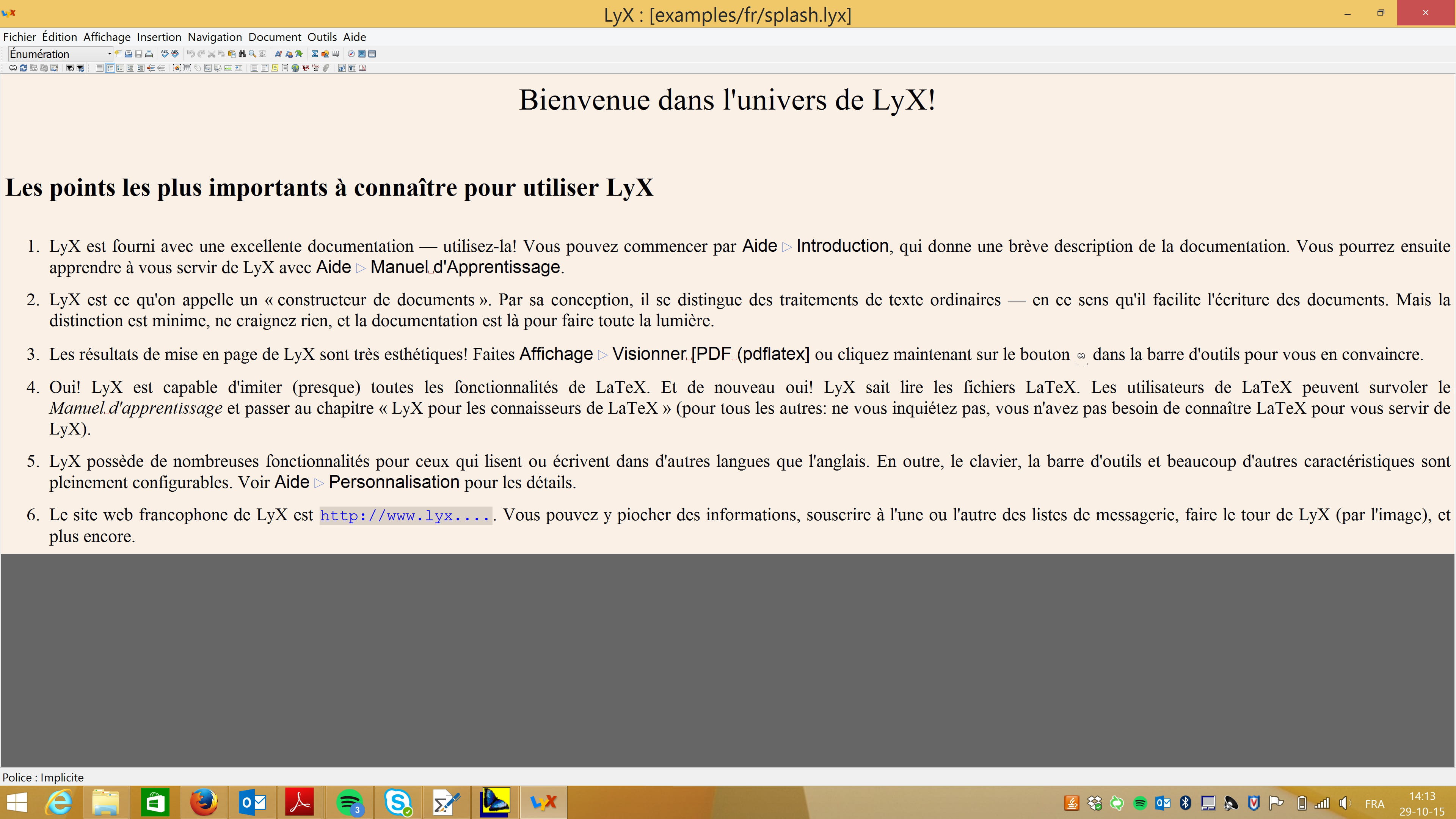Open the Outils menu
Image resolution: width=1456 pixels, height=819 pixels.
(322, 37)
